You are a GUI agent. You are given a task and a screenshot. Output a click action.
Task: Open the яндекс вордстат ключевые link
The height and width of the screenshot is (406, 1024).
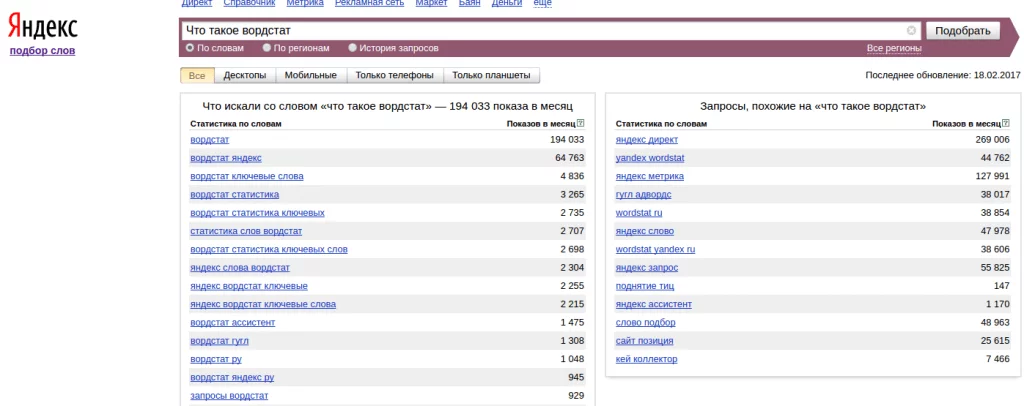(x=249, y=286)
